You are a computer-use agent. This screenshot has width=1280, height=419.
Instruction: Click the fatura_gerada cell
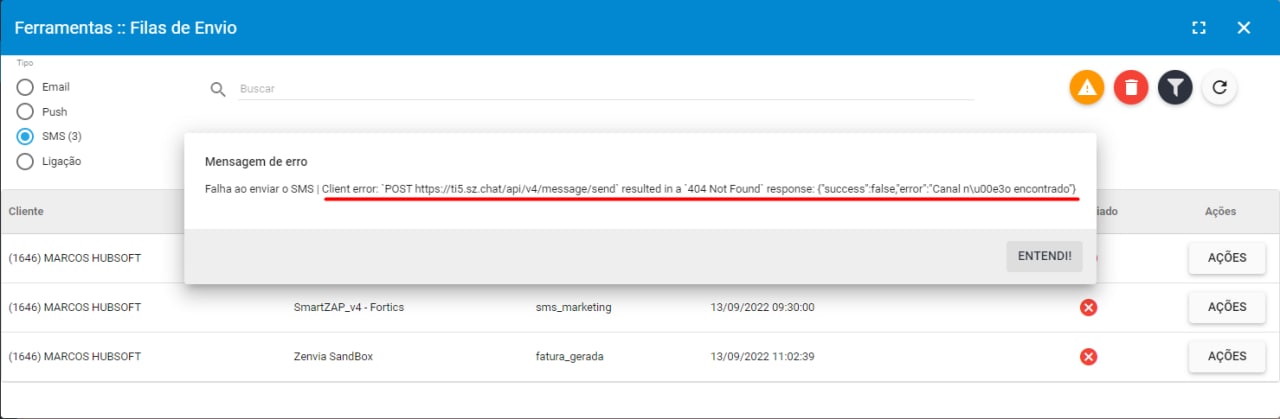click(x=569, y=356)
